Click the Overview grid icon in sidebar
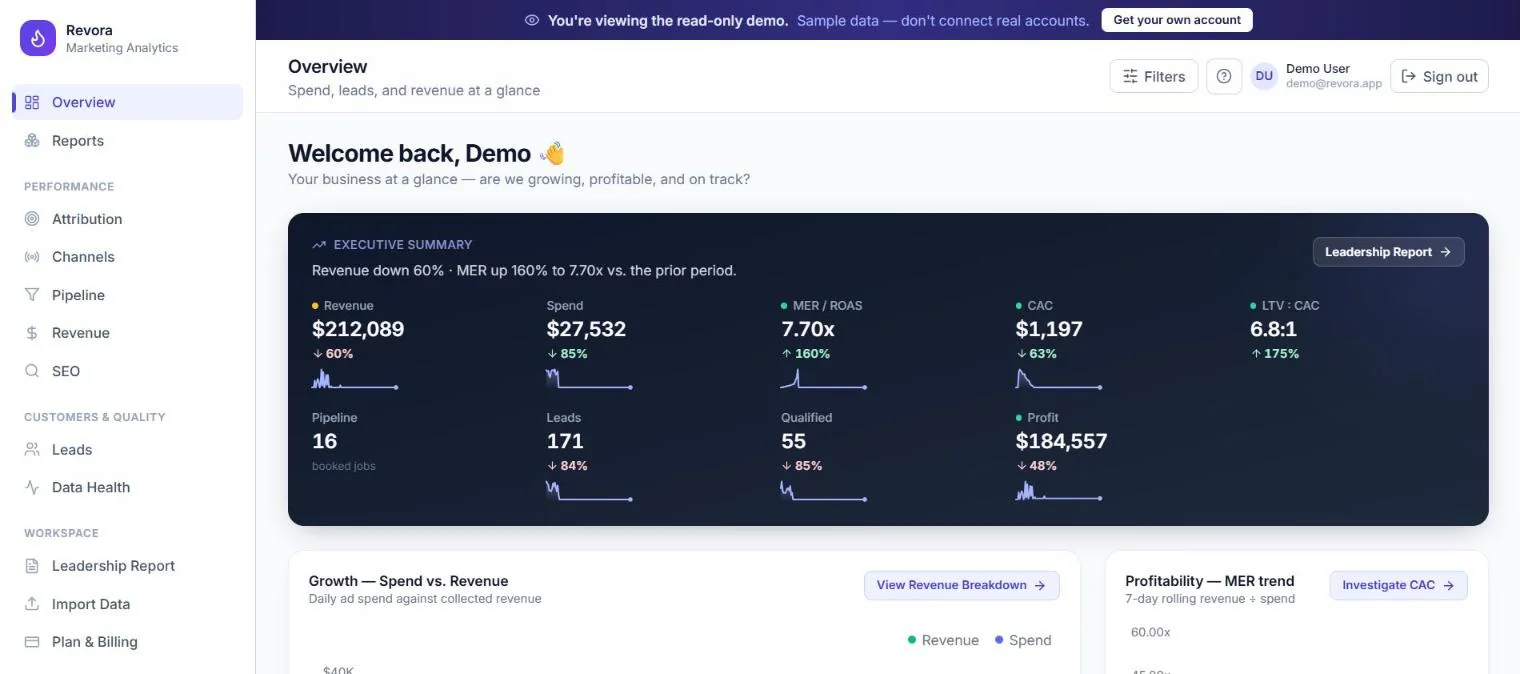The width and height of the screenshot is (1520, 674). point(32,102)
